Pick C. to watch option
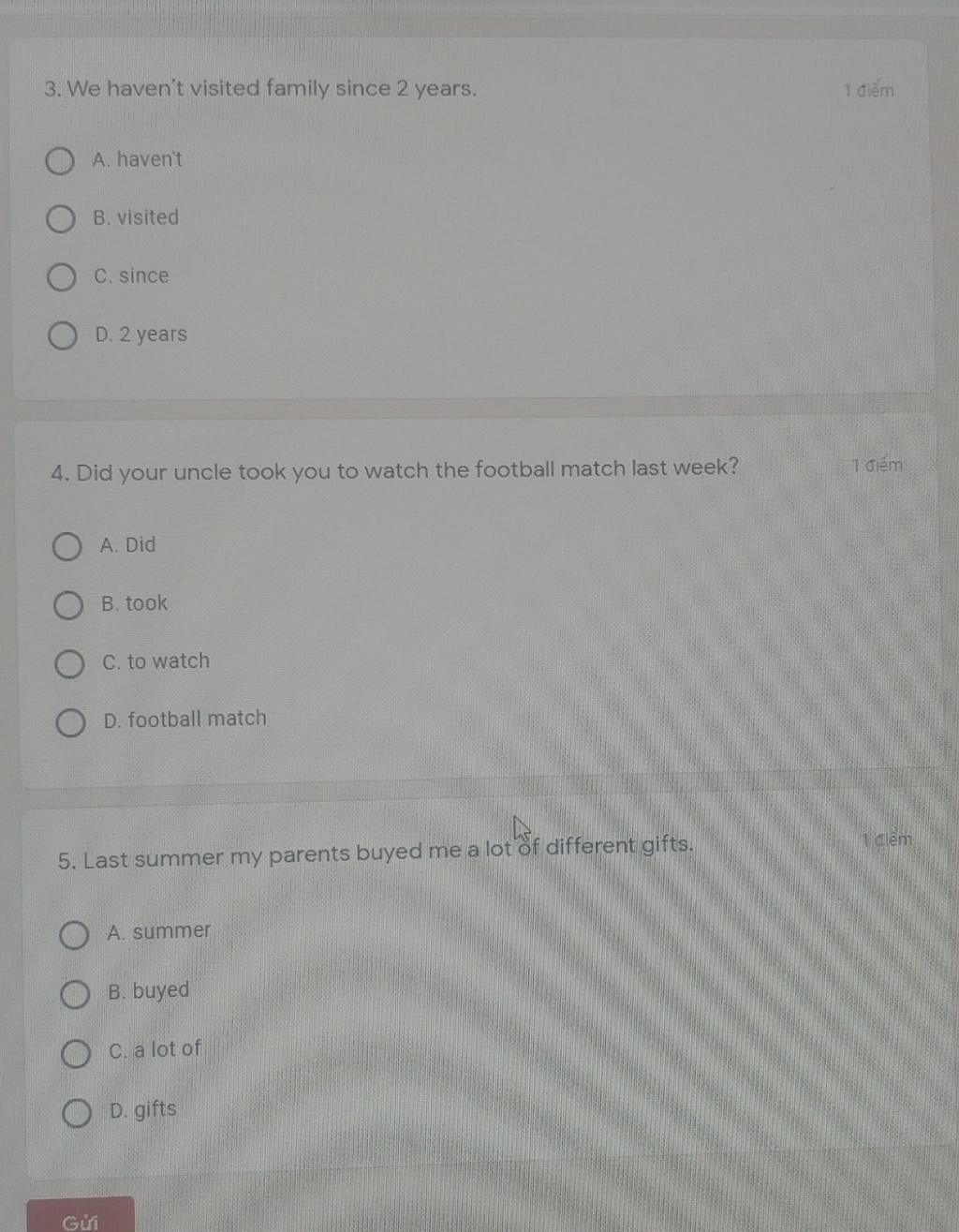This screenshot has width=959, height=1232. [x=69, y=664]
